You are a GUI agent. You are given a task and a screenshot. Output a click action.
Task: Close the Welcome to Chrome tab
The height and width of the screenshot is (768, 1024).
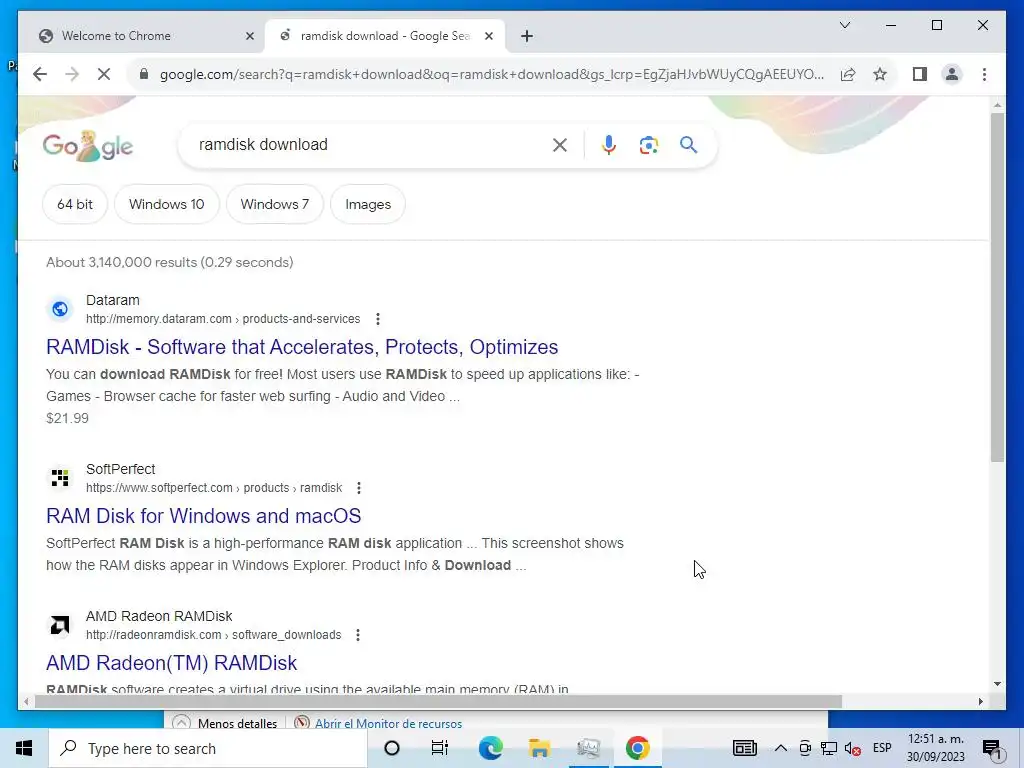click(x=249, y=36)
